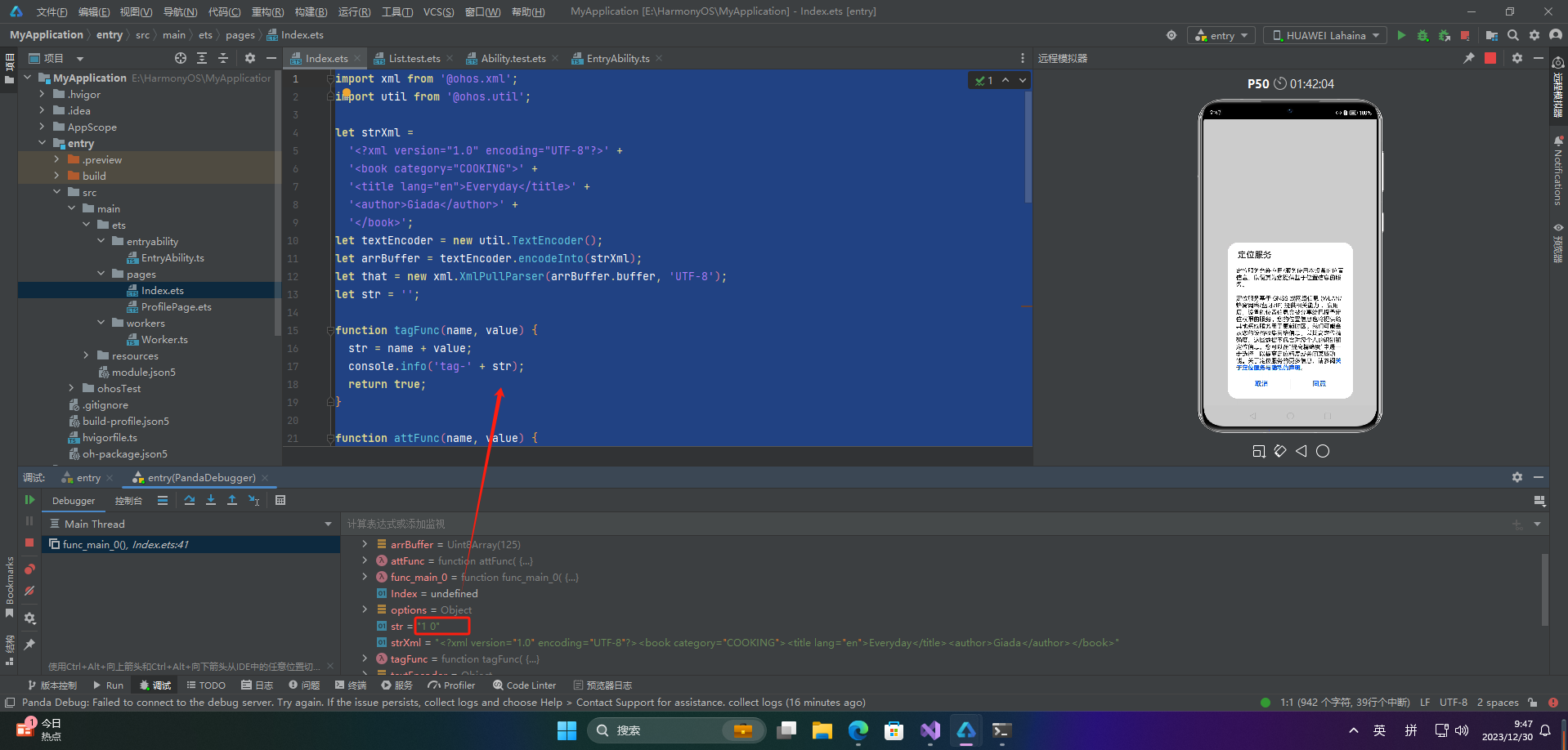Open IDE settings gear in the main toolbar
The image size is (1568, 750).
pyautogui.click(x=1534, y=35)
